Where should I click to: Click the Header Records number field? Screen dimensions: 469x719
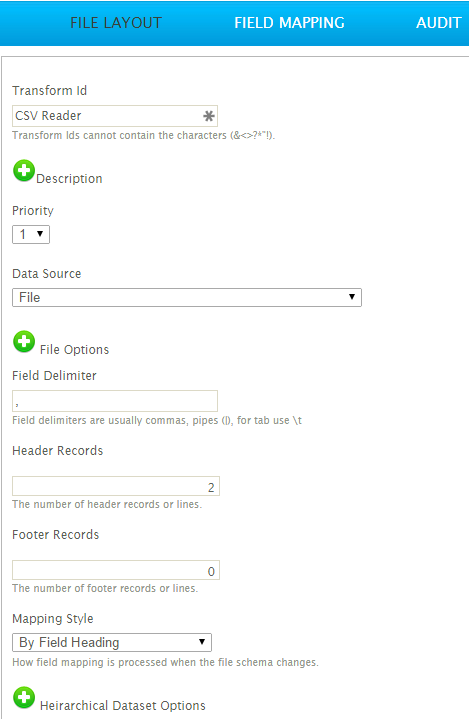pos(116,486)
